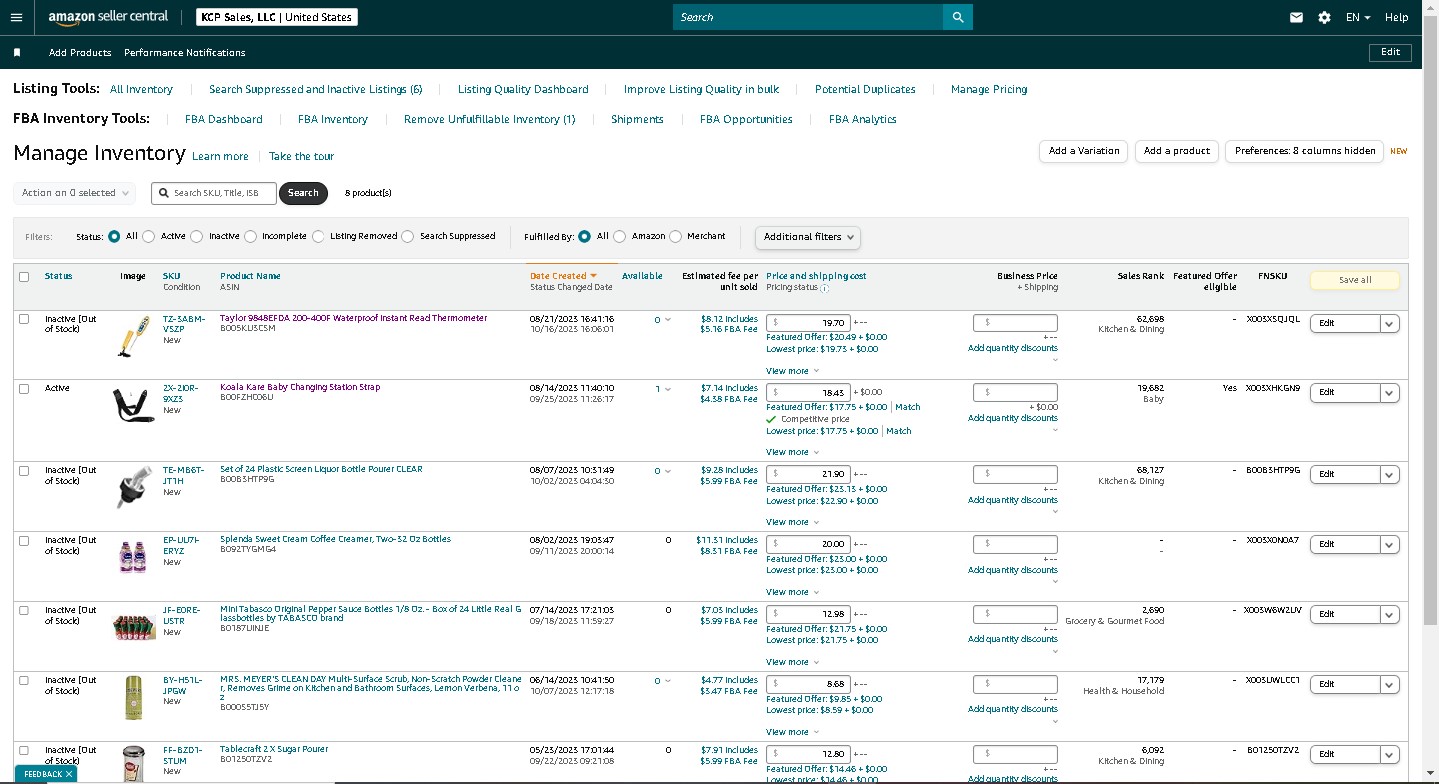Edit price field for Taylor thermometer
The image size is (1439, 784).
pos(809,323)
